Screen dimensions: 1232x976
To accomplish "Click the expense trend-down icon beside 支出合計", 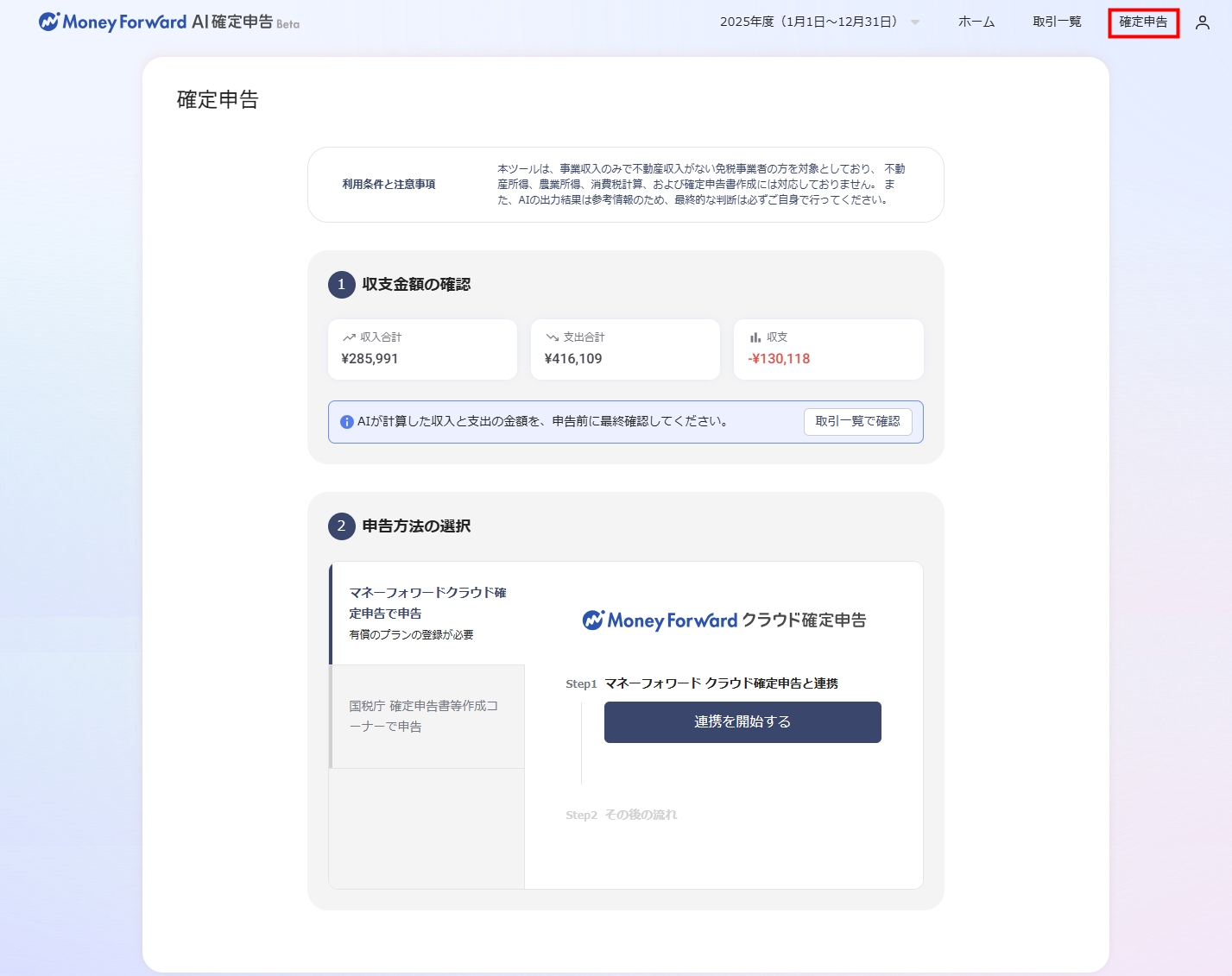I will click(552, 337).
